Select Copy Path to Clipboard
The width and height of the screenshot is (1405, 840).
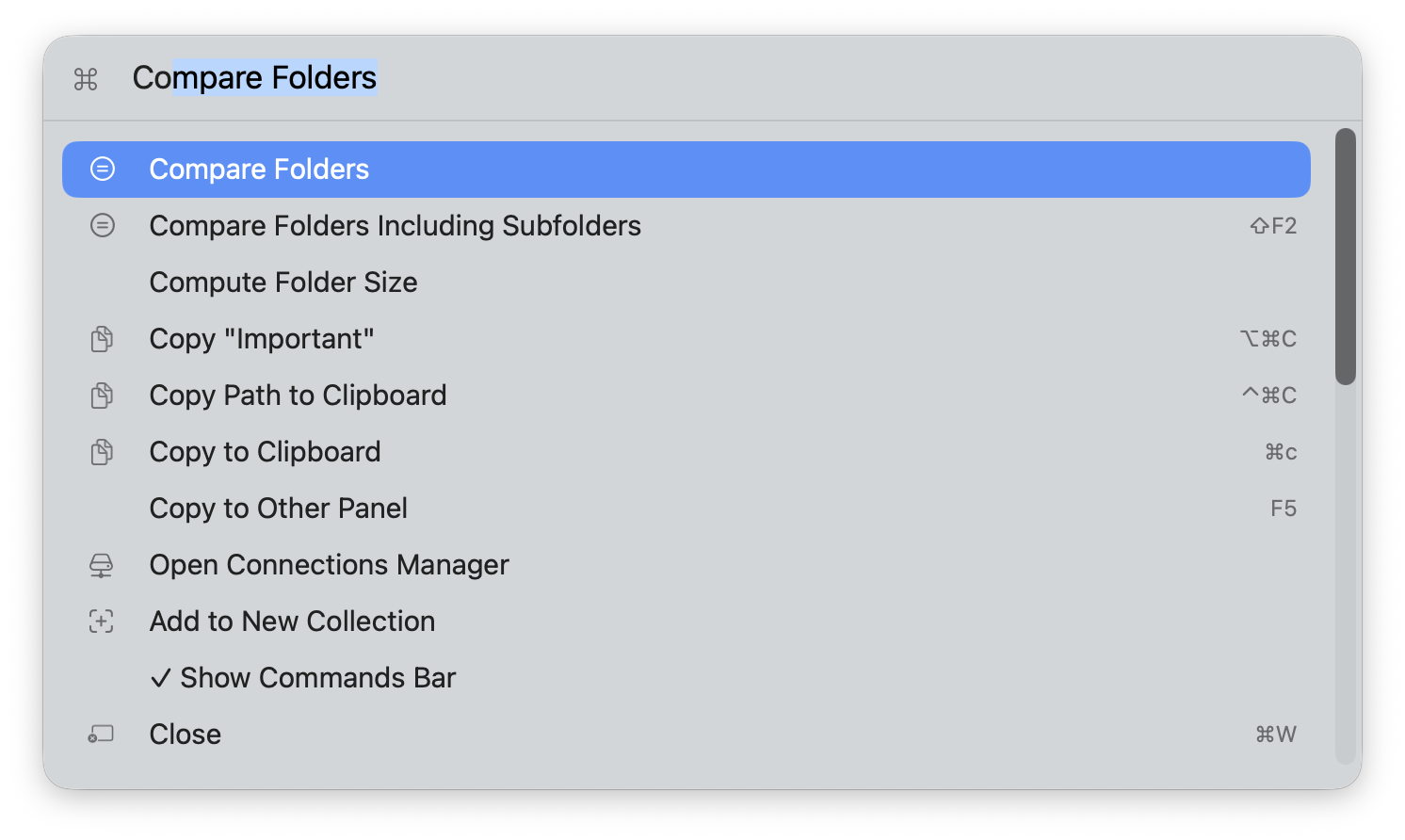pos(298,395)
